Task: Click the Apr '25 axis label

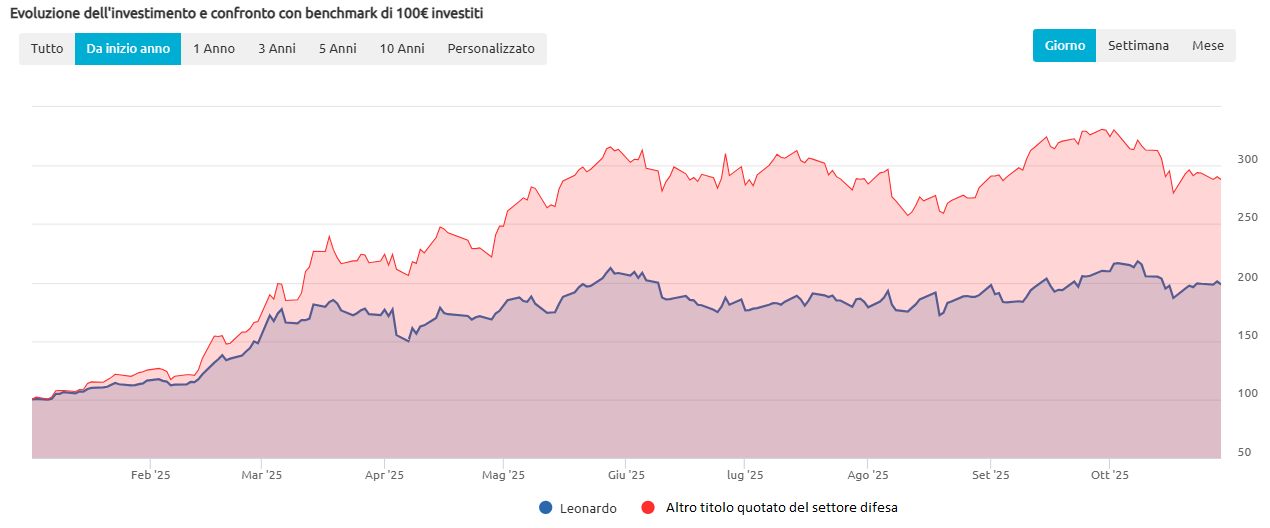Action: [x=383, y=475]
